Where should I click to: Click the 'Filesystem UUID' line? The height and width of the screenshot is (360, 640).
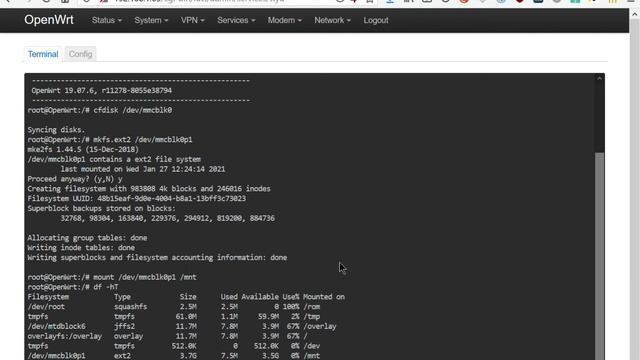pos(137,198)
